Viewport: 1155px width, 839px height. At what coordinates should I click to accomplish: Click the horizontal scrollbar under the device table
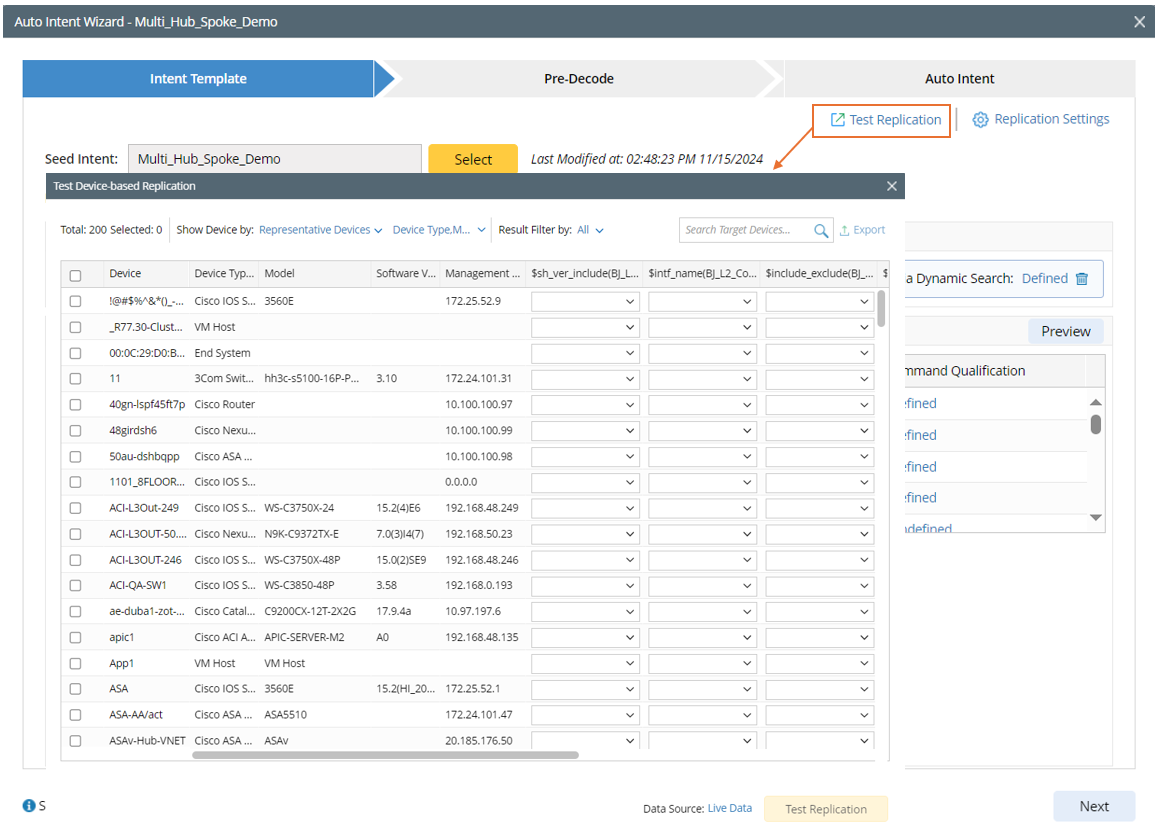tap(385, 755)
